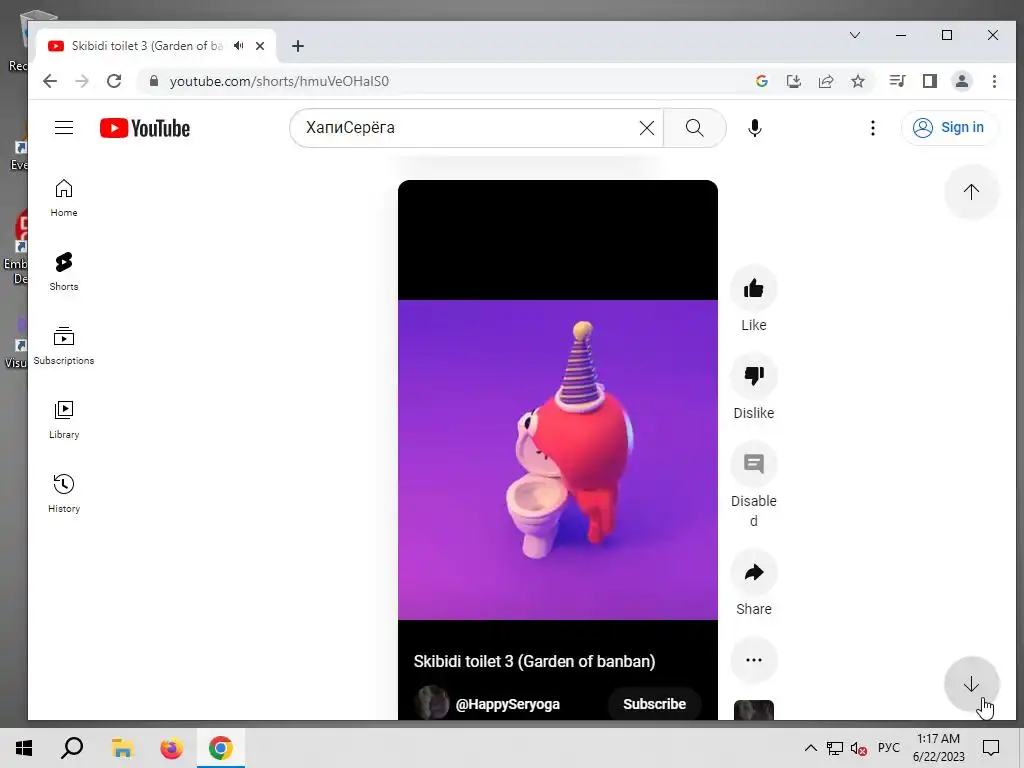Click the taskbar clock 1:17 AM
The height and width of the screenshot is (768, 1024).
[938, 748]
